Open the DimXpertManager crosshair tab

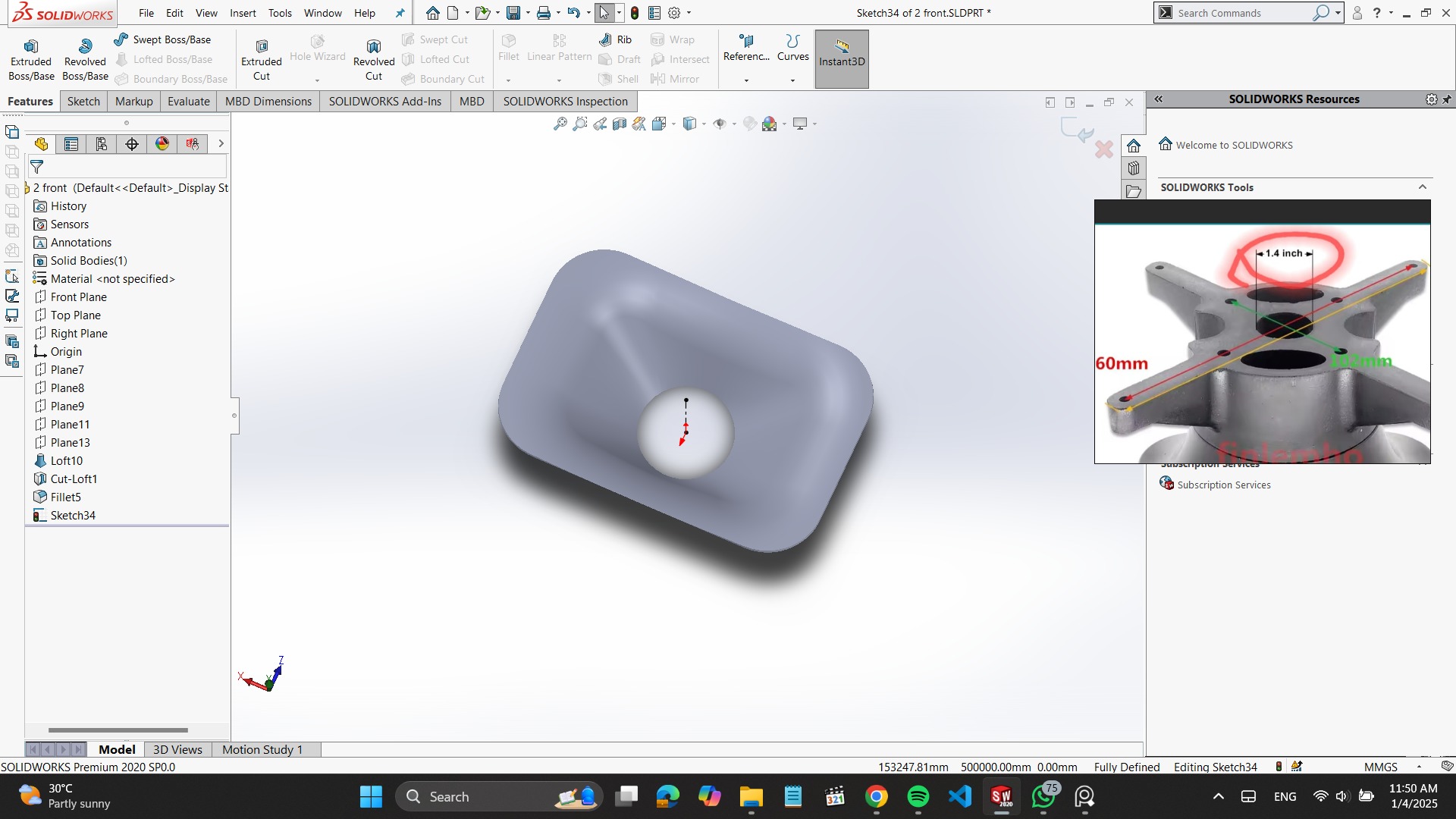(x=132, y=144)
